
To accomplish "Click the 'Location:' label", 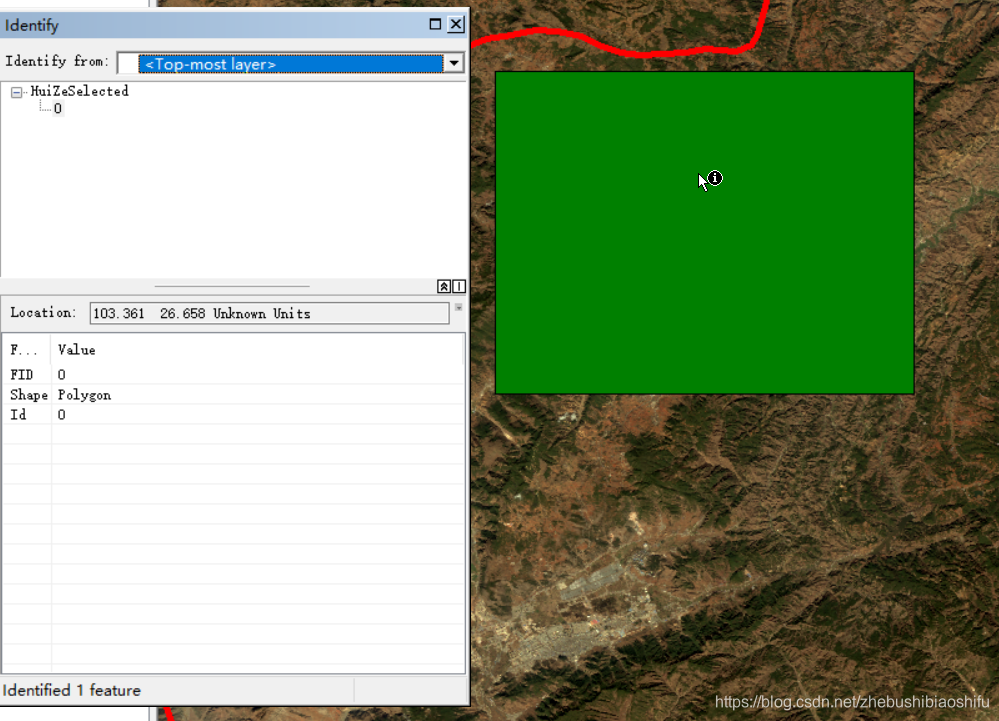I will (43, 313).
